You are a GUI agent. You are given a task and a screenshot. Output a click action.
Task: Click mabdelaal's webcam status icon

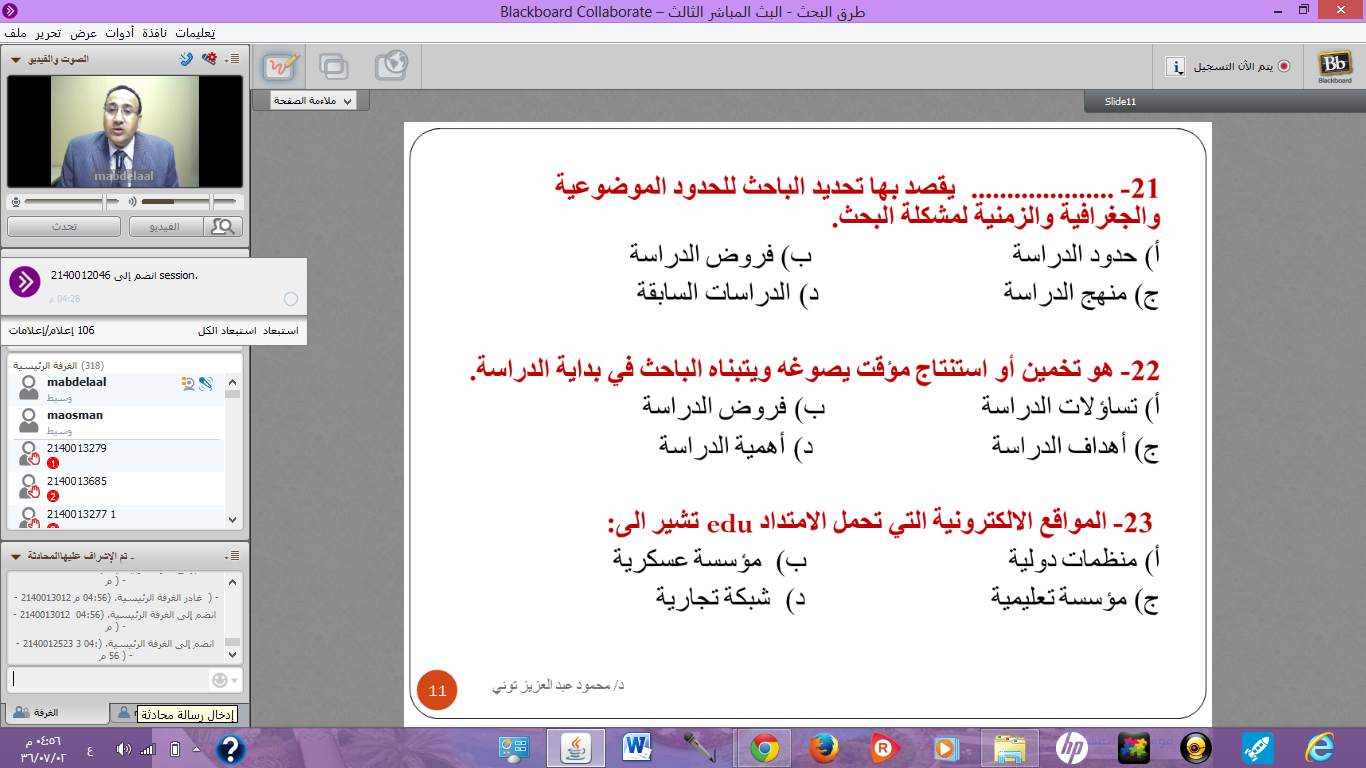(187, 383)
